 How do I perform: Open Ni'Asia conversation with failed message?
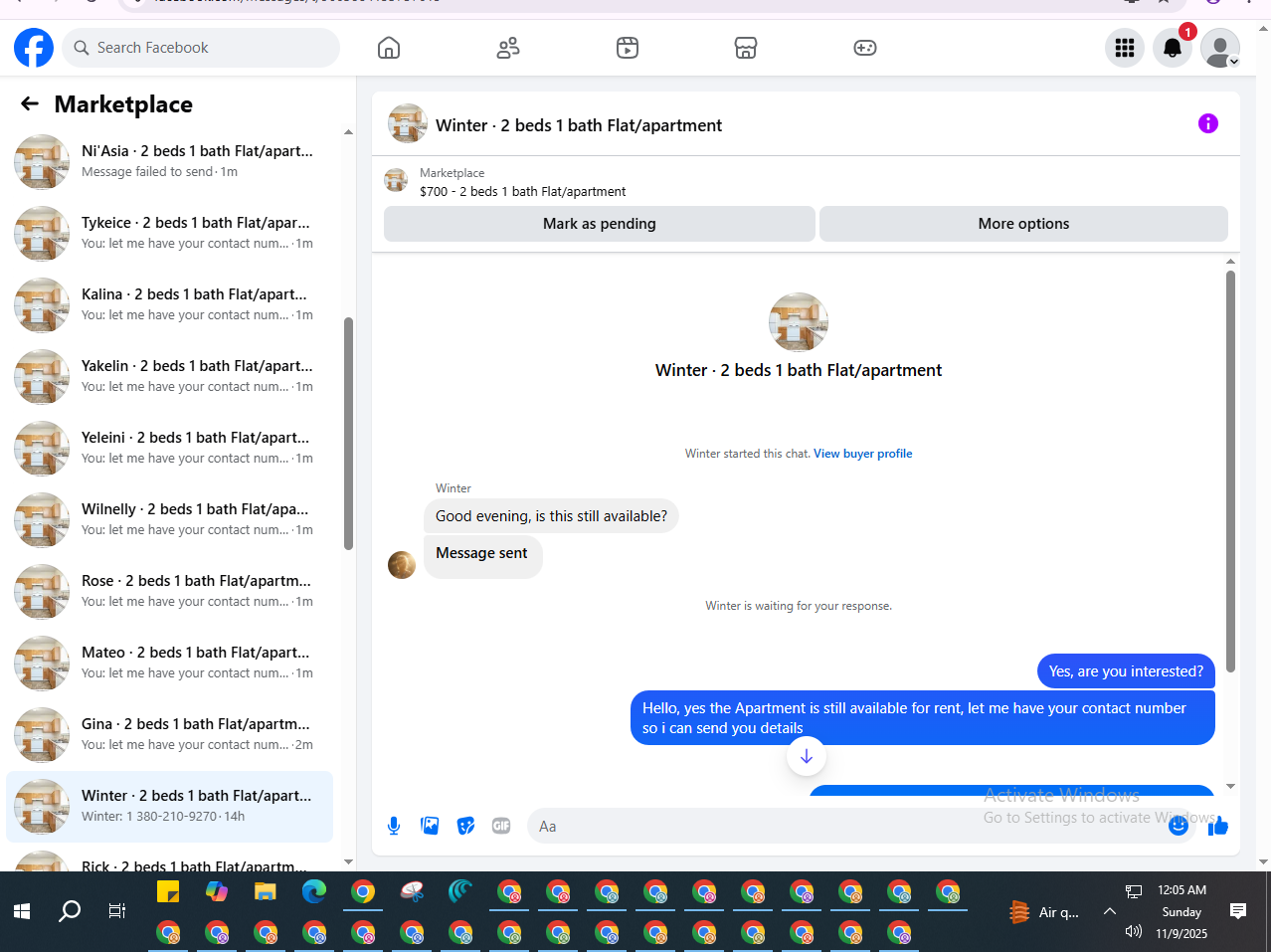click(x=169, y=161)
